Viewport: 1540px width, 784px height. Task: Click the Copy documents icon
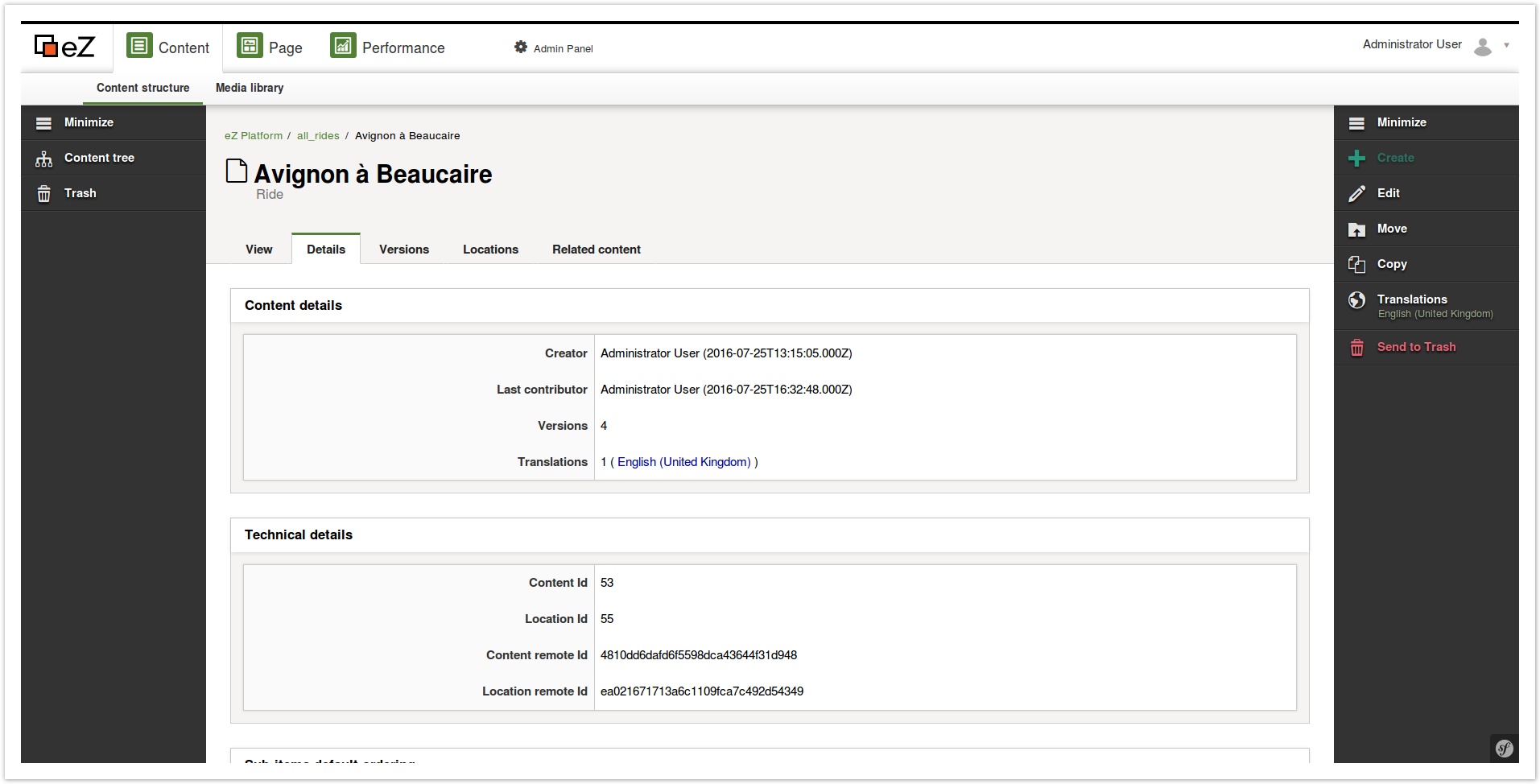1356,265
